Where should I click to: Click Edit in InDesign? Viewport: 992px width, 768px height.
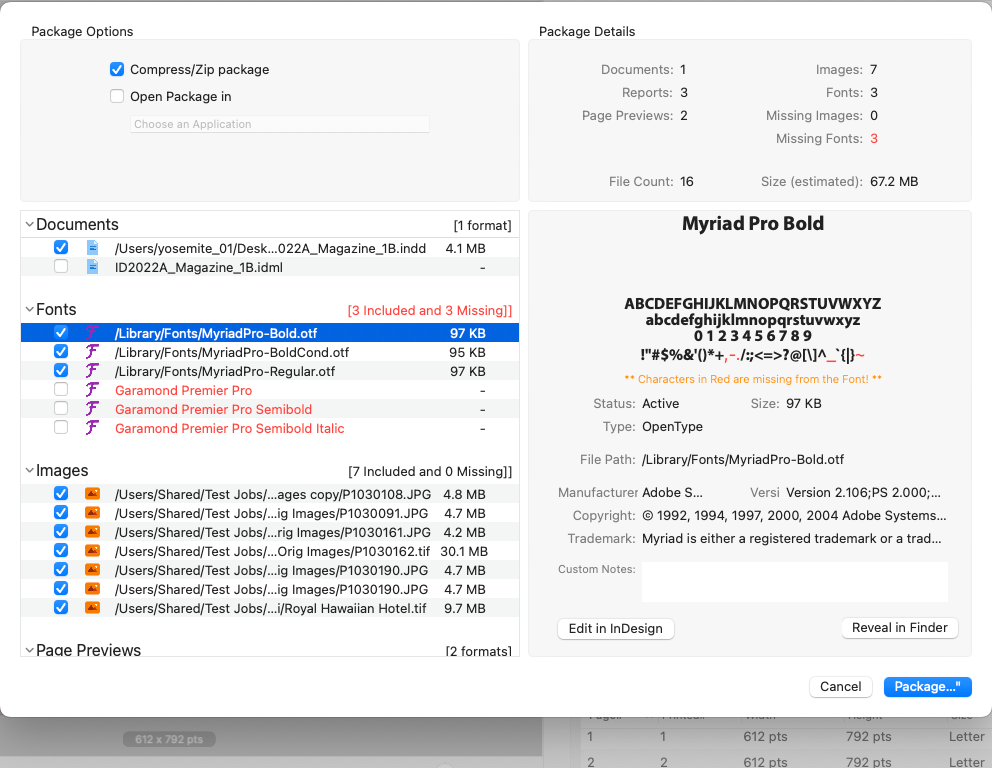coord(616,628)
